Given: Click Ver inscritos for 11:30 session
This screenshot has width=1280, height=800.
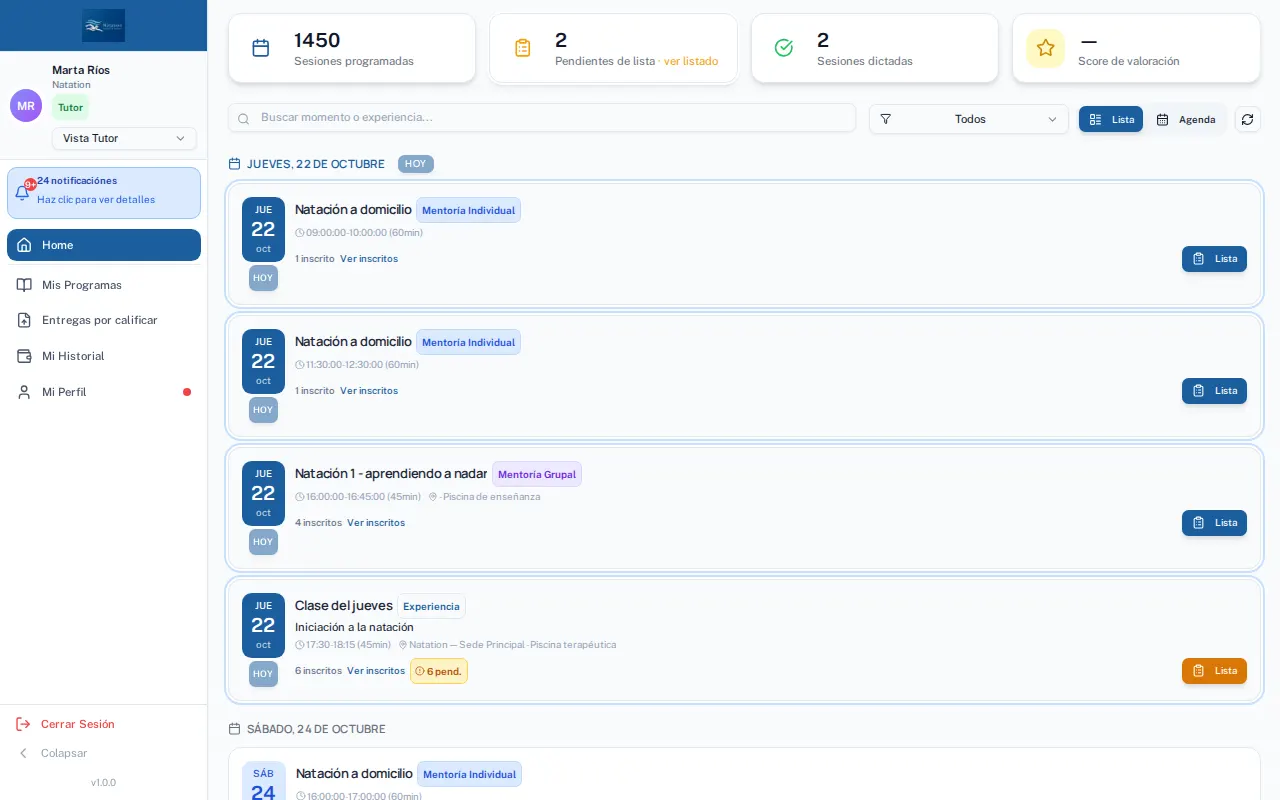Looking at the screenshot, I should click(369, 391).
